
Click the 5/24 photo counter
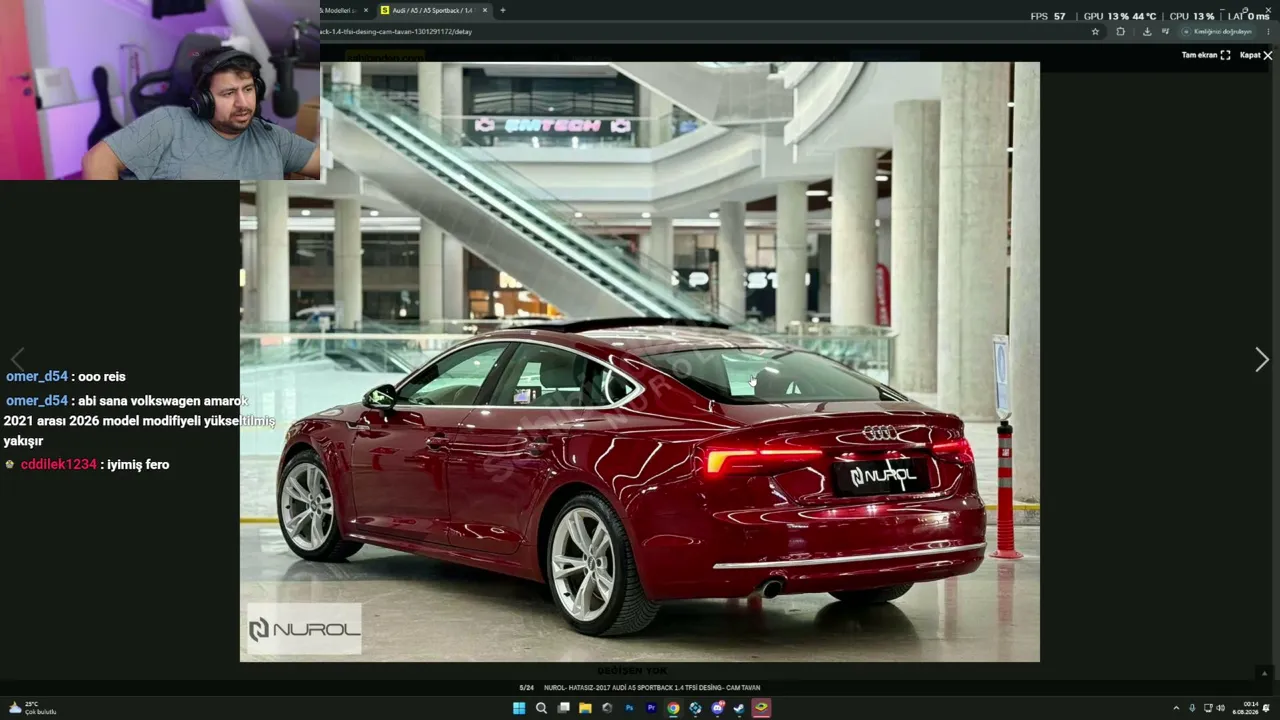tap(526, 688)
